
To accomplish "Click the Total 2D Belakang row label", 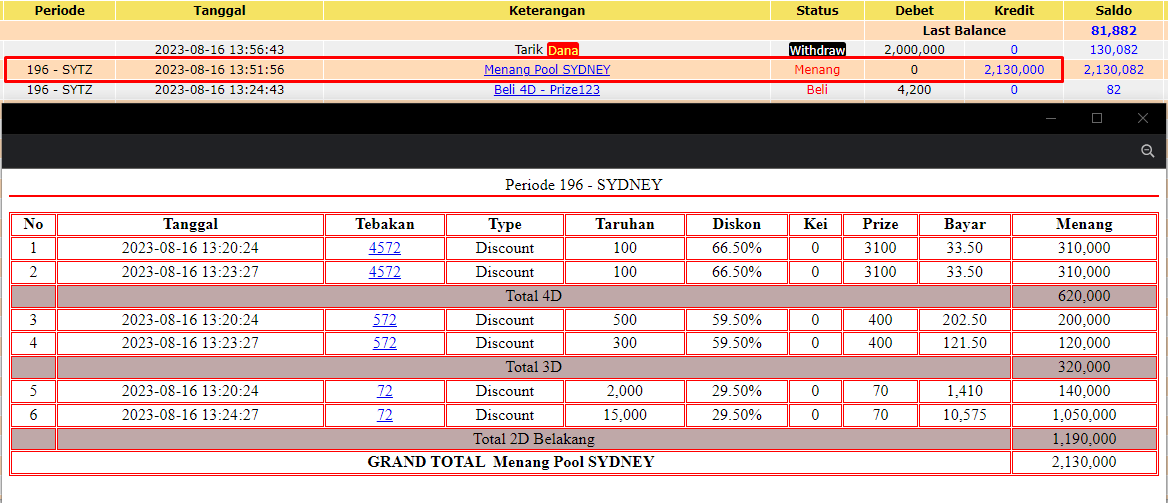I will 533,439.
